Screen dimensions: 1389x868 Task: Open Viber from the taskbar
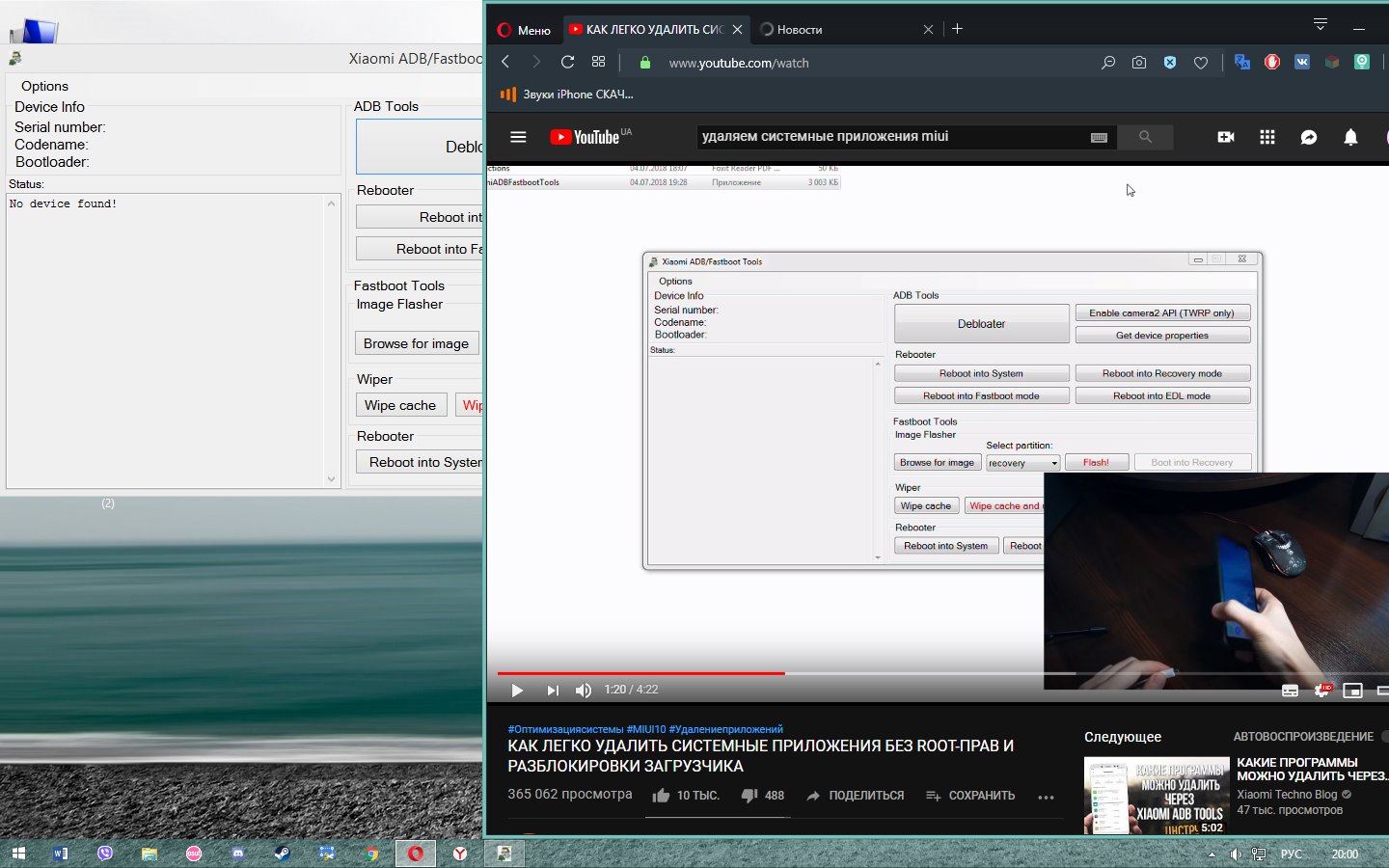click(x=105, y=854)
